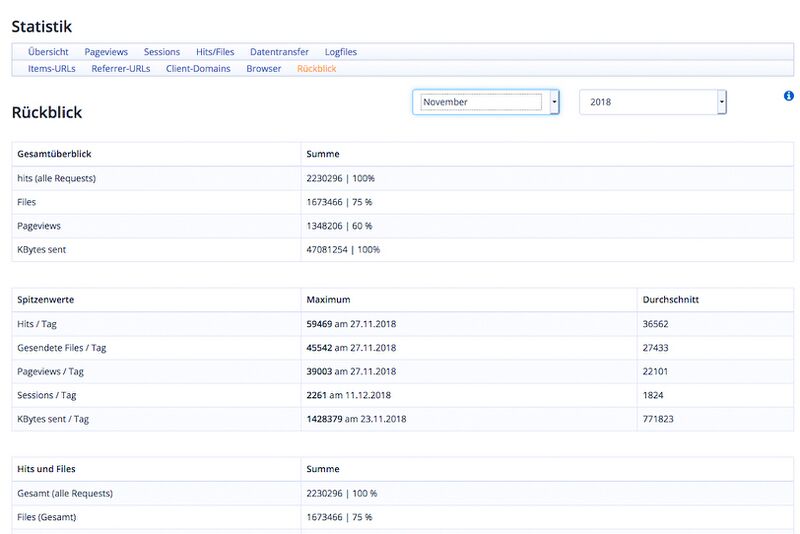Click the 'KBytes sent' row label
Screen dimensions: 800x534
tap(41, 249)
